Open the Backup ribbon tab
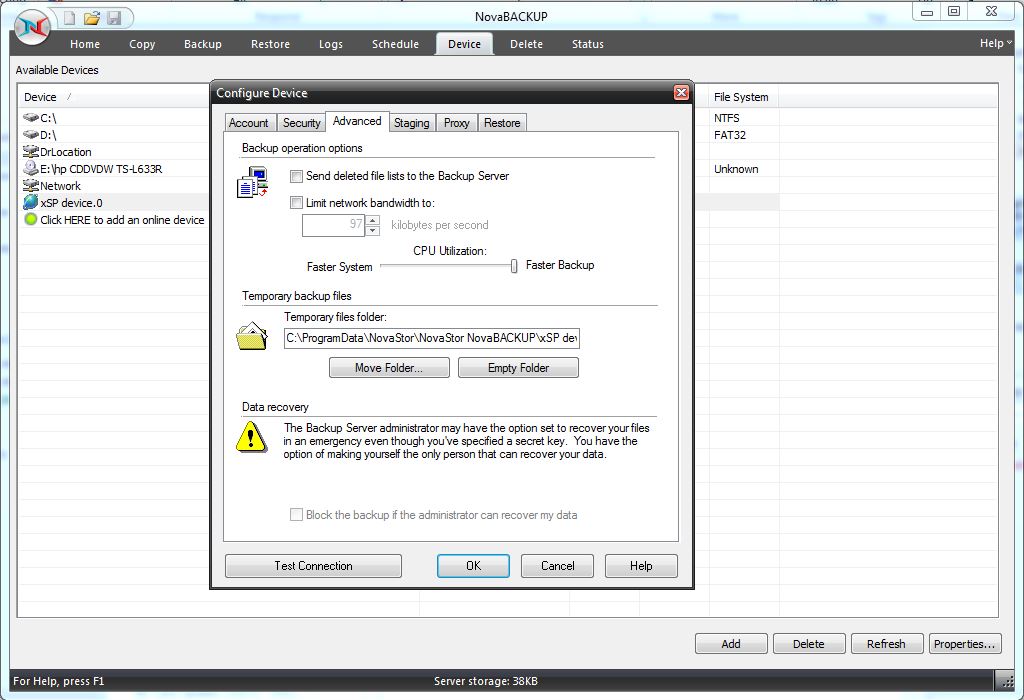The width and height of the screenshot is (1024, 700). 202,44
